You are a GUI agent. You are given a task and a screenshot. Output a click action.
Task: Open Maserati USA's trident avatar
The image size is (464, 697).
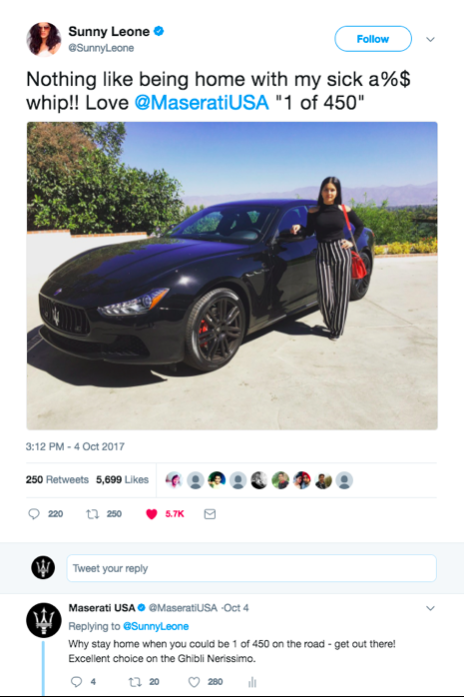pyautogui.click(x=44, y=620)
